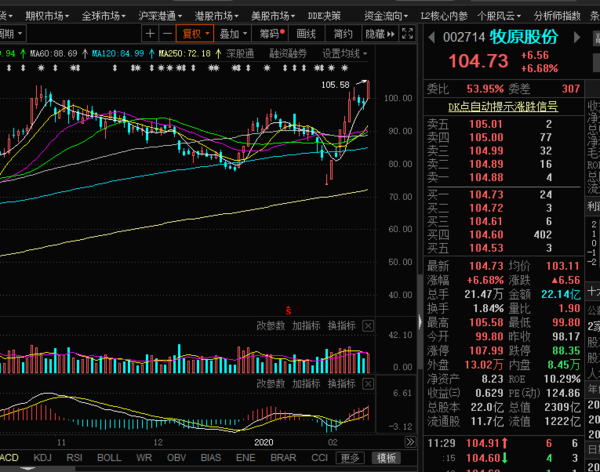Viewport: 600px width, 472px height.
Task: Click the minus zoom-out chart button
Action: click(x=166, y=33)
